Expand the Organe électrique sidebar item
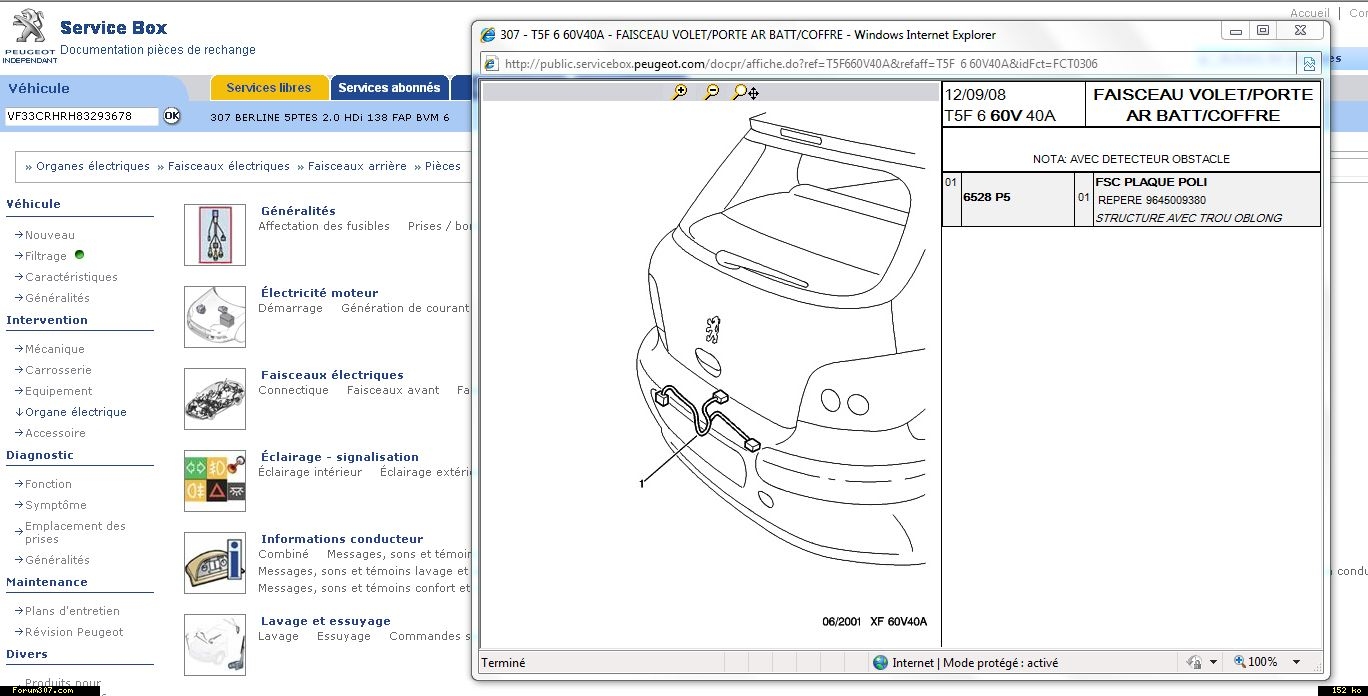Viewport: 1368px width, 696px height. coord(76,412)
